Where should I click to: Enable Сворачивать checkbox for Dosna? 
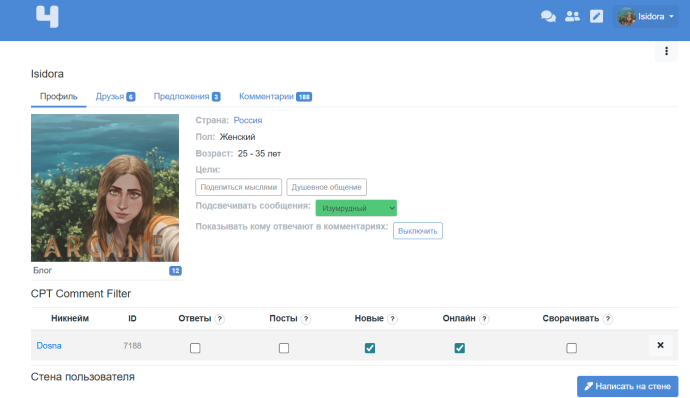pos(572,348)
